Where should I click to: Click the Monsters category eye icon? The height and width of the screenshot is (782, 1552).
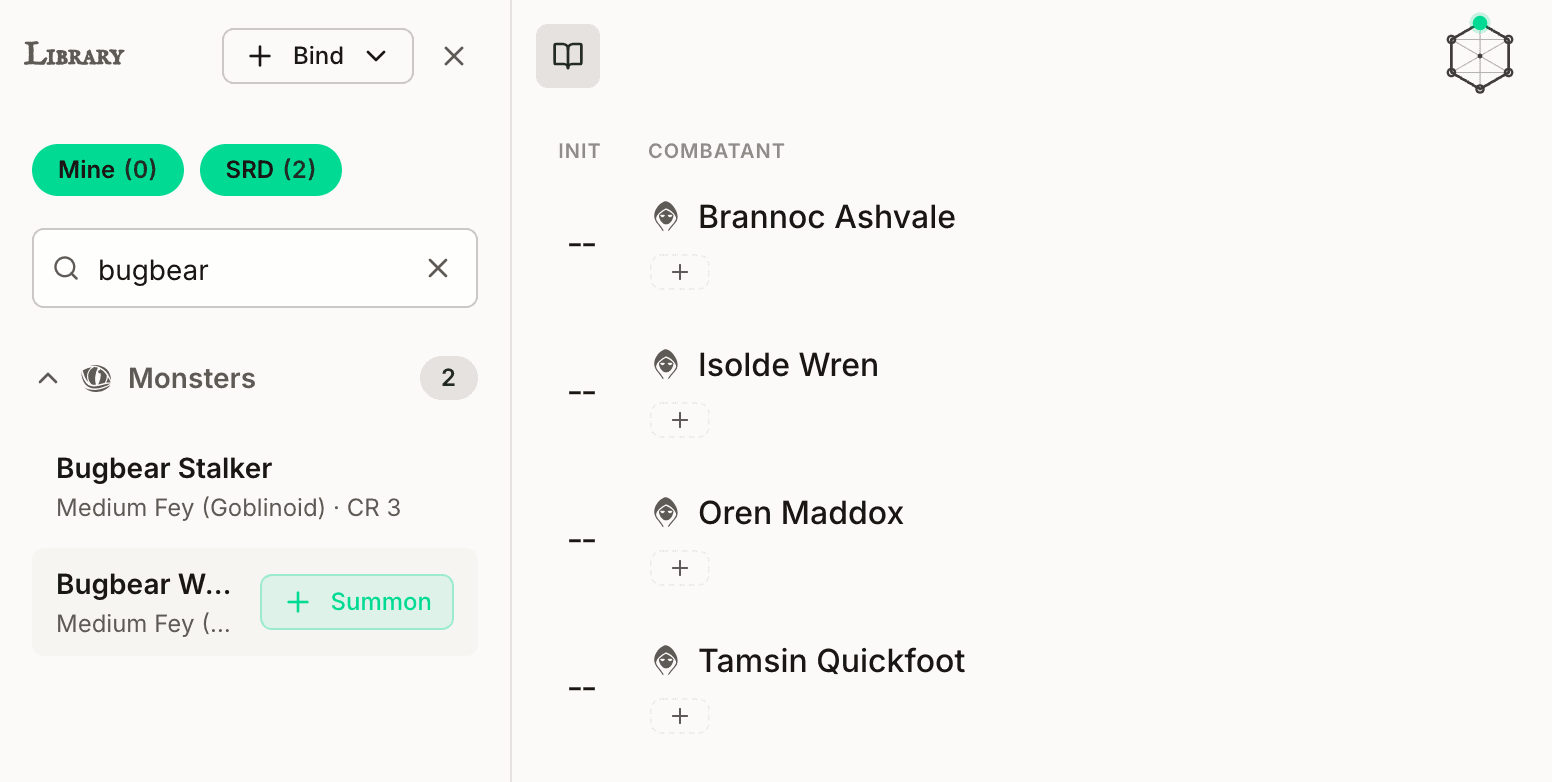[96, 378]
